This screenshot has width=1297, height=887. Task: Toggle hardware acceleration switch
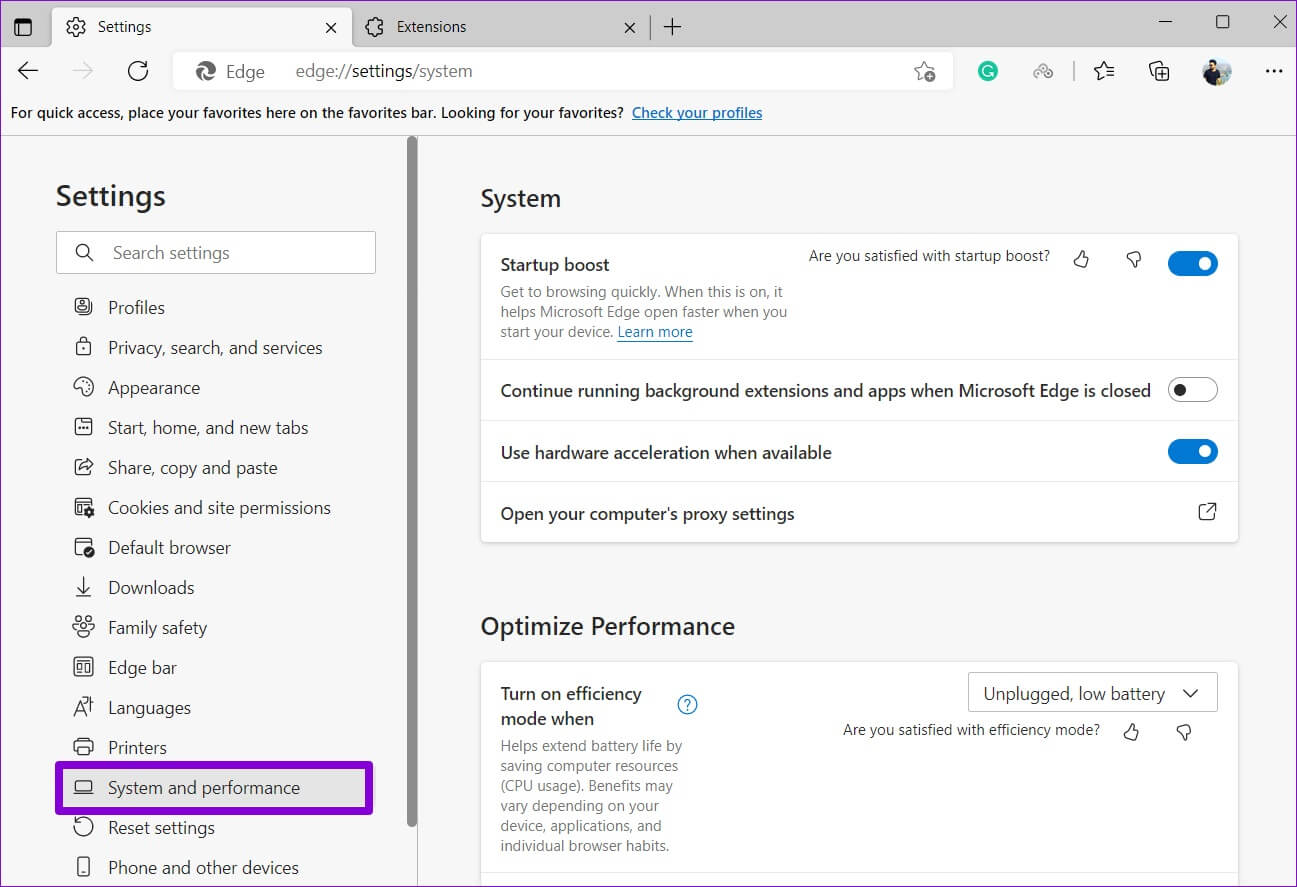point(1192,452)
